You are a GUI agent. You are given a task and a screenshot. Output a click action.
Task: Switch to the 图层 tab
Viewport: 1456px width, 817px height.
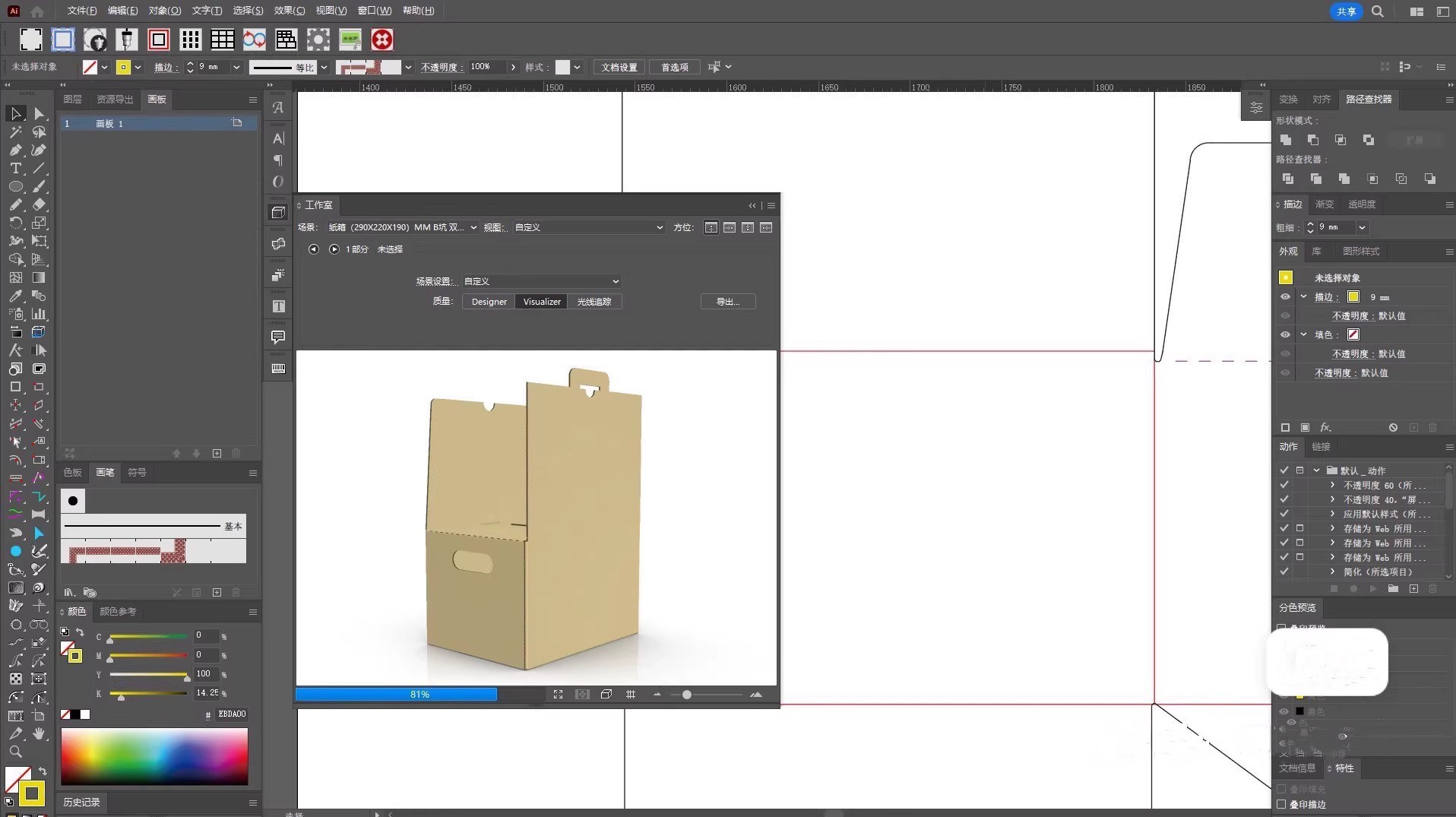tap(73, 100)
